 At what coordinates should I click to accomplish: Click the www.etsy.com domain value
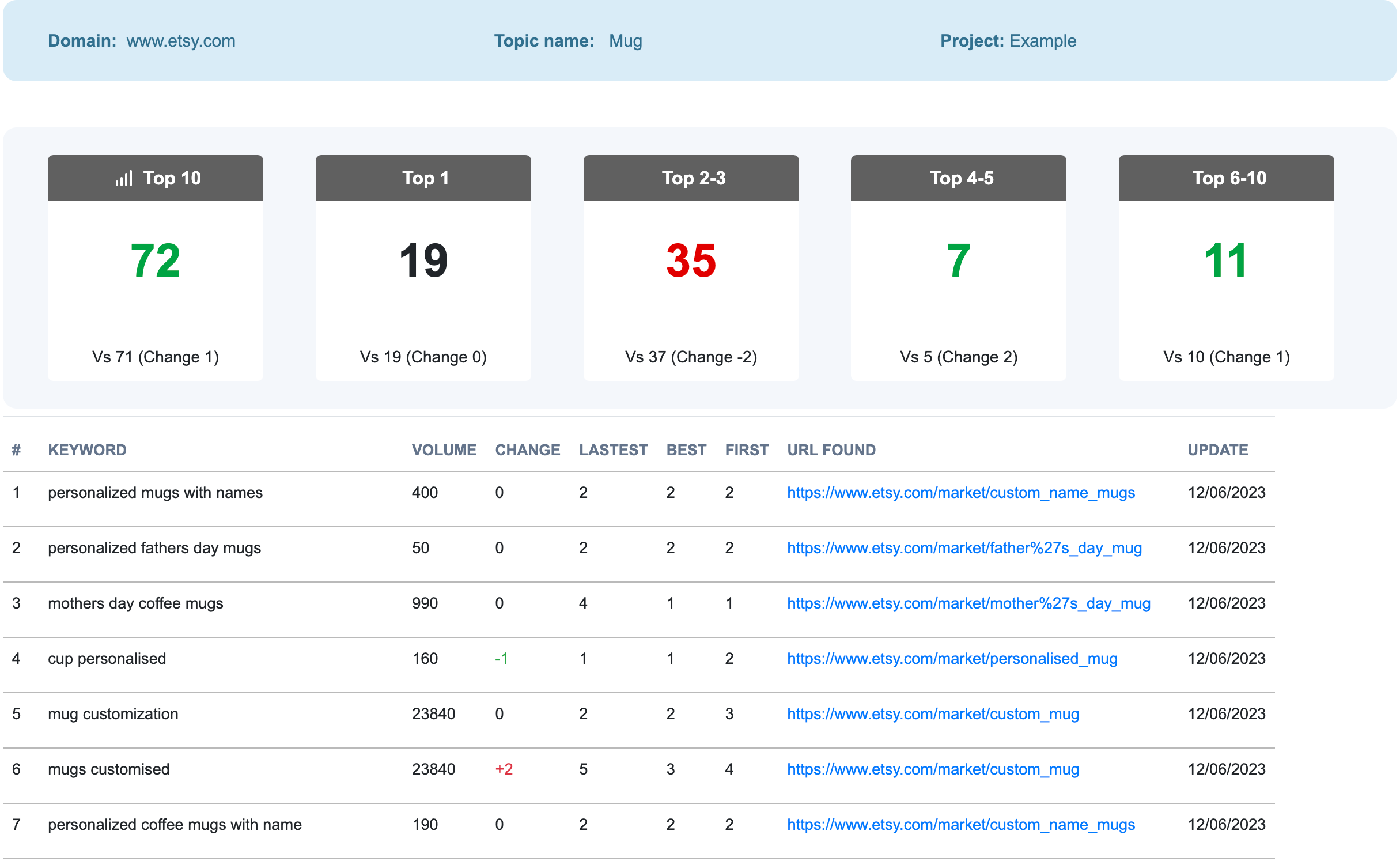click(x=181, y=41)
